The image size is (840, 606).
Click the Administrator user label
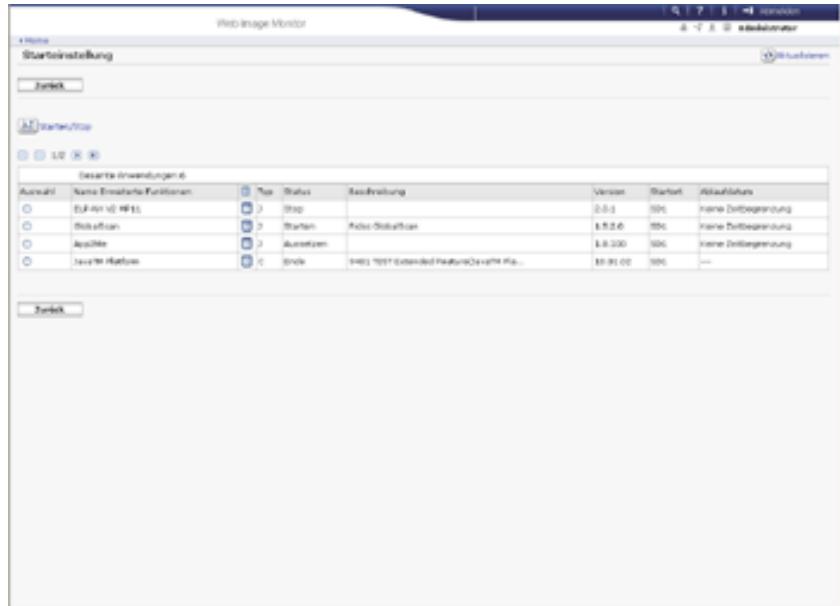coord(767,28)
